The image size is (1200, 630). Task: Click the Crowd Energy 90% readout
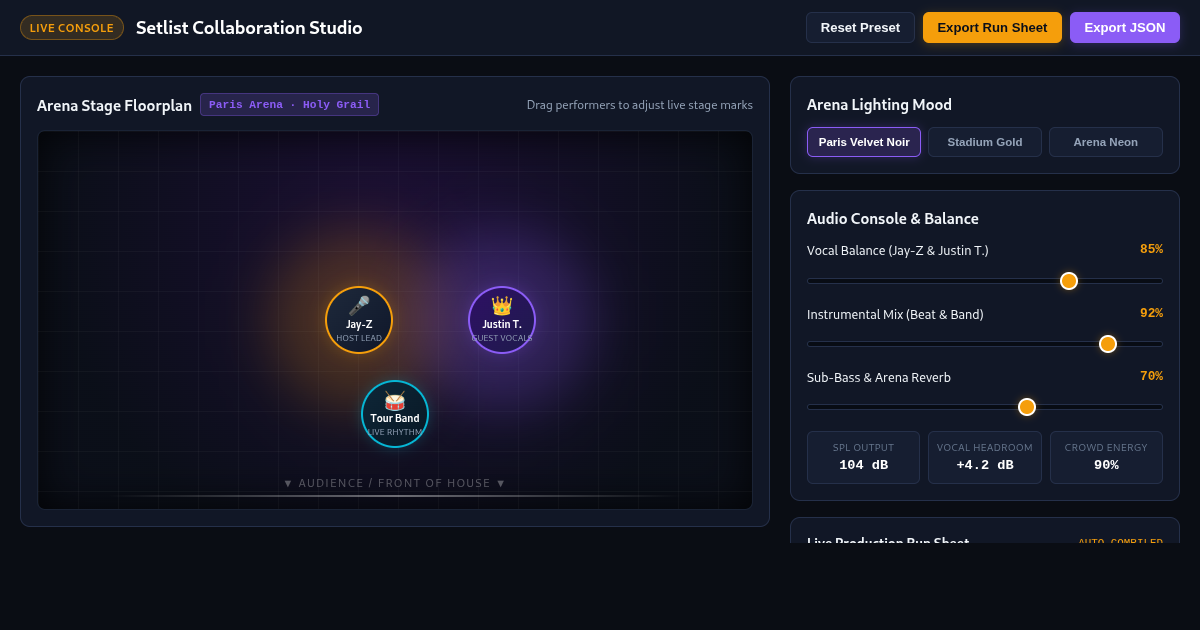point(1106,458)
